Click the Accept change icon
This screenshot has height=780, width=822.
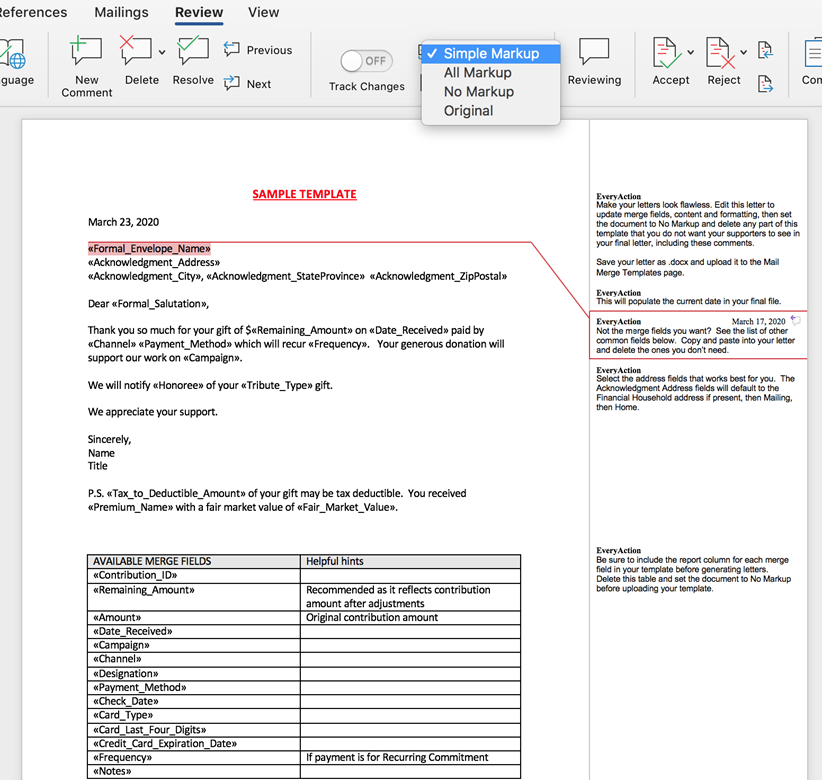click(670, 50)
